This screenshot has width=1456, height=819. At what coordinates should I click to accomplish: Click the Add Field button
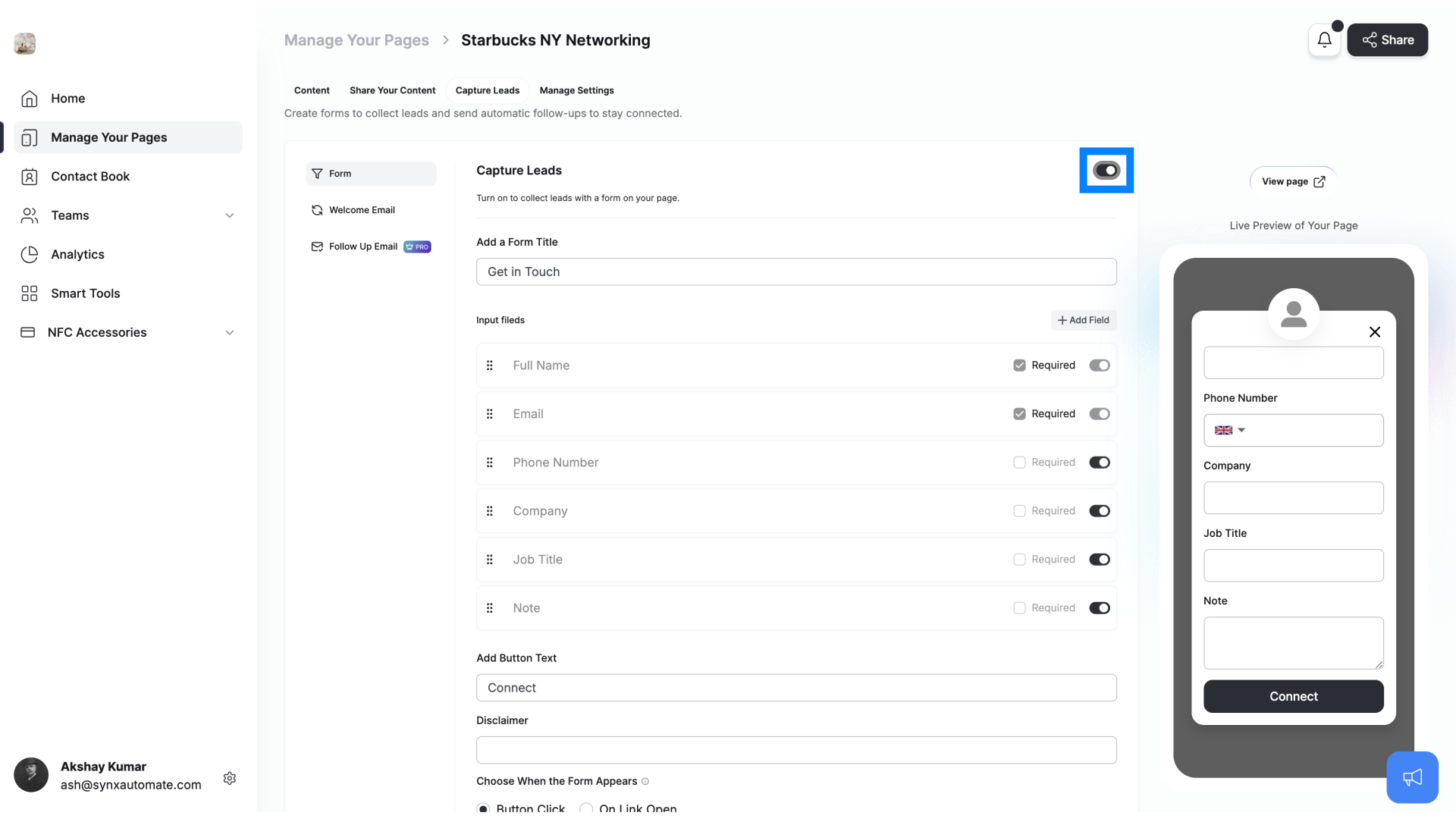click(x=1084, y=320)
